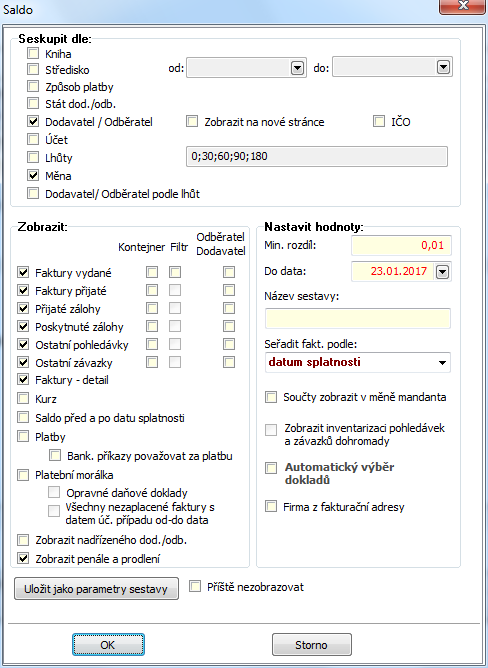Toggle Přijaté zálohy checkbox

(x=23, y=308)
